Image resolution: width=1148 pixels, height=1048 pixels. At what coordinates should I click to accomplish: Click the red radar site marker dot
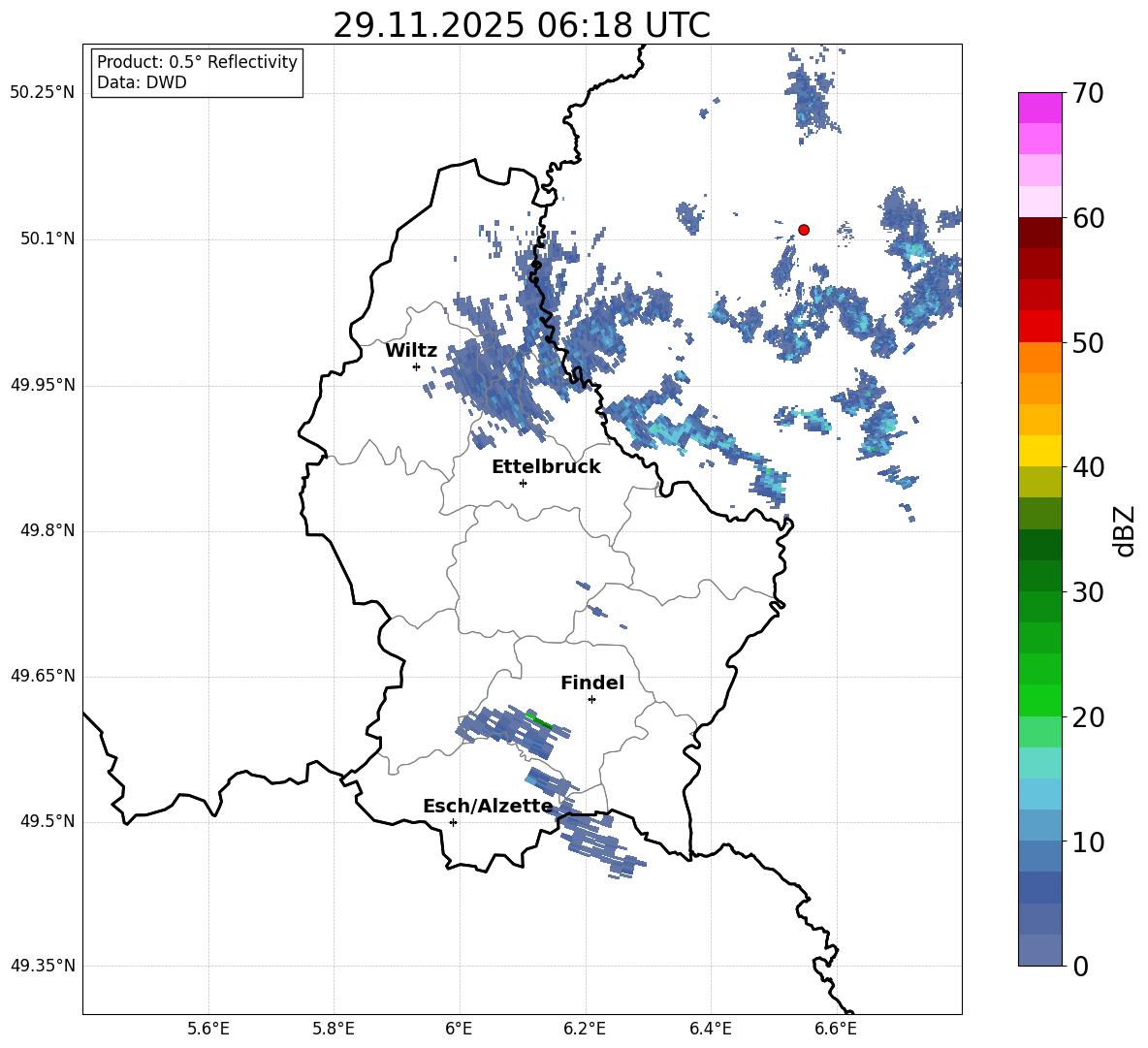coord(804,230)
